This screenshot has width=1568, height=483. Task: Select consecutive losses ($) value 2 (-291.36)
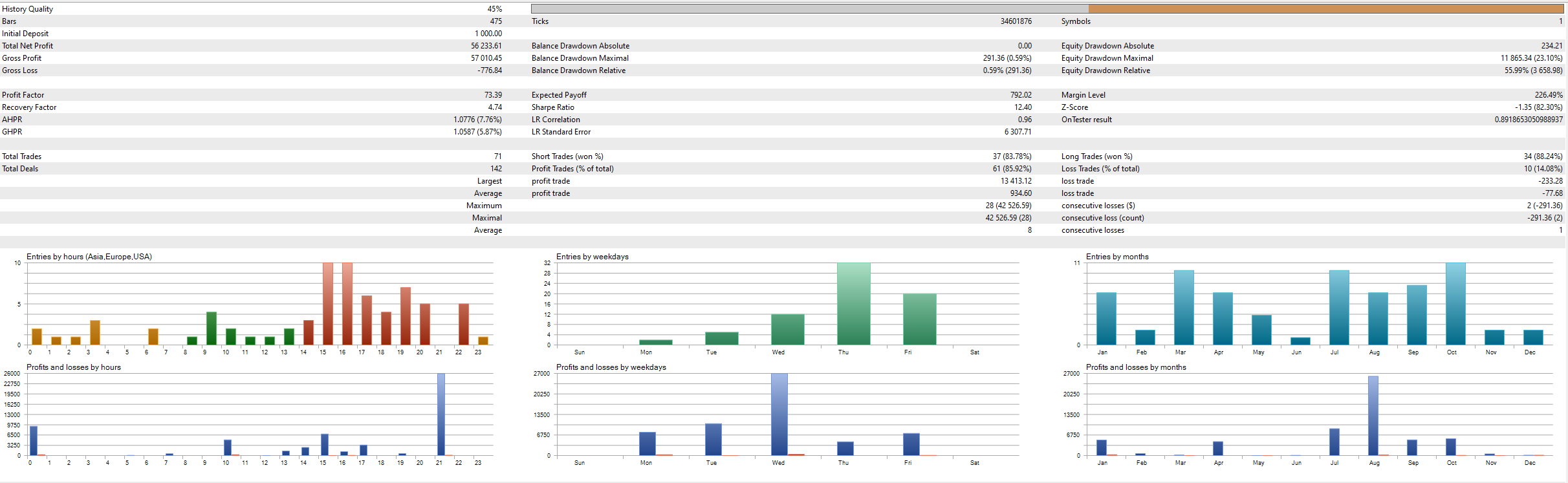coord(1545,206)
